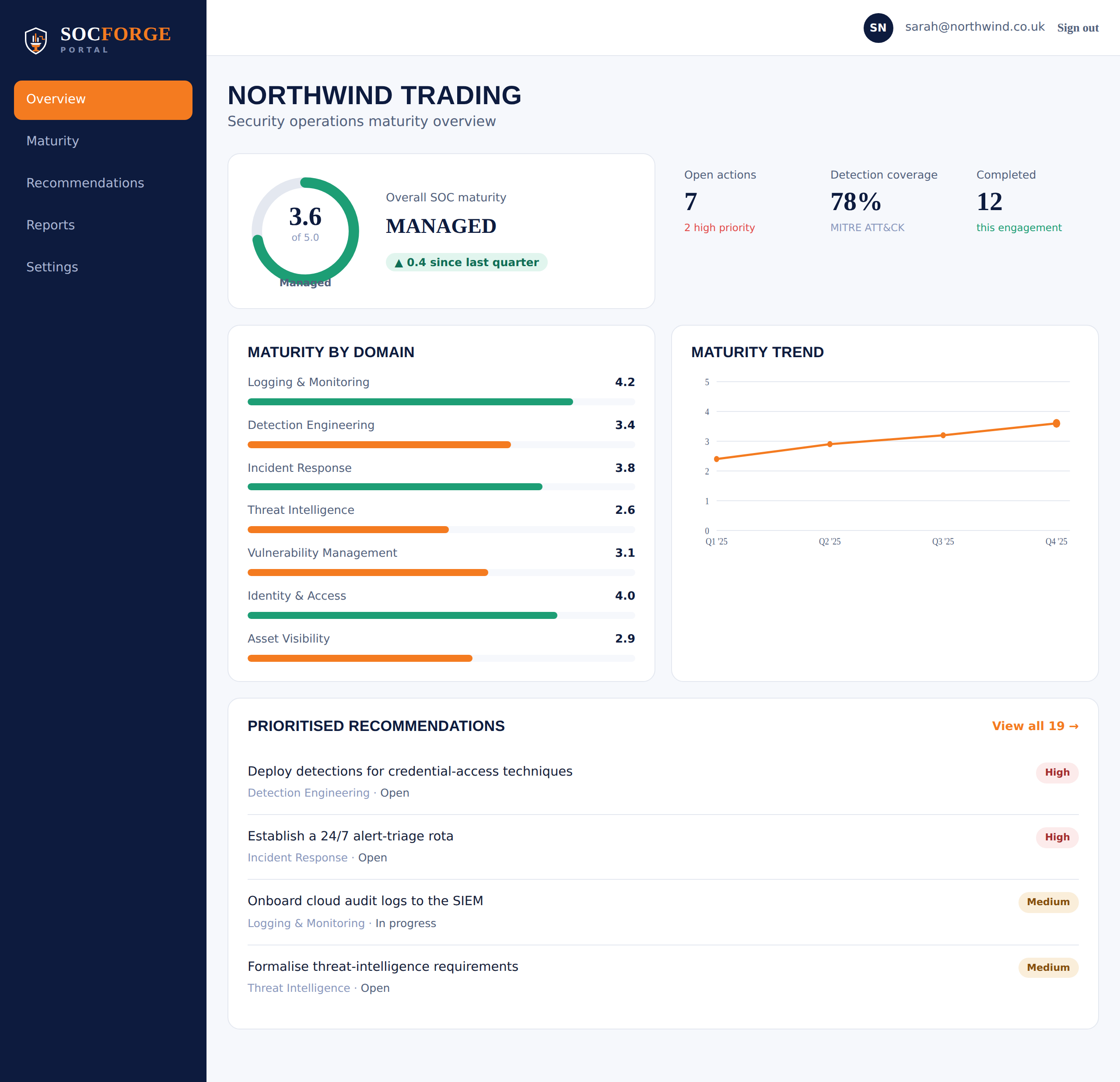Click the Q4 '25 trend data point
Screen dimensions: 1120x1082
[x=1056, y=424]
